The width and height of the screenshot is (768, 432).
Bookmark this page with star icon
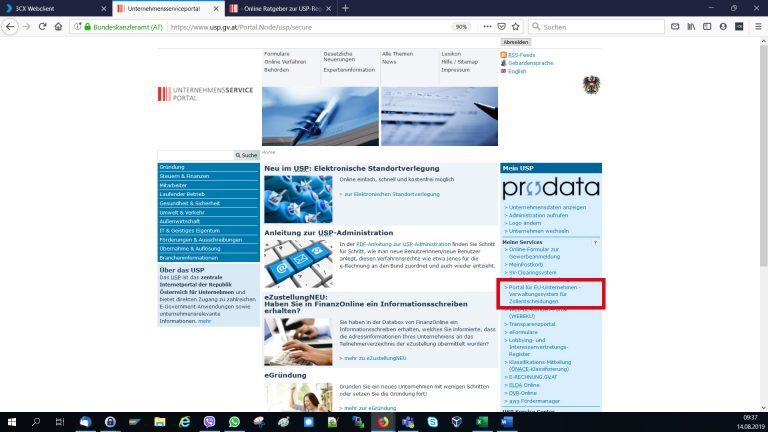(516, 27)
